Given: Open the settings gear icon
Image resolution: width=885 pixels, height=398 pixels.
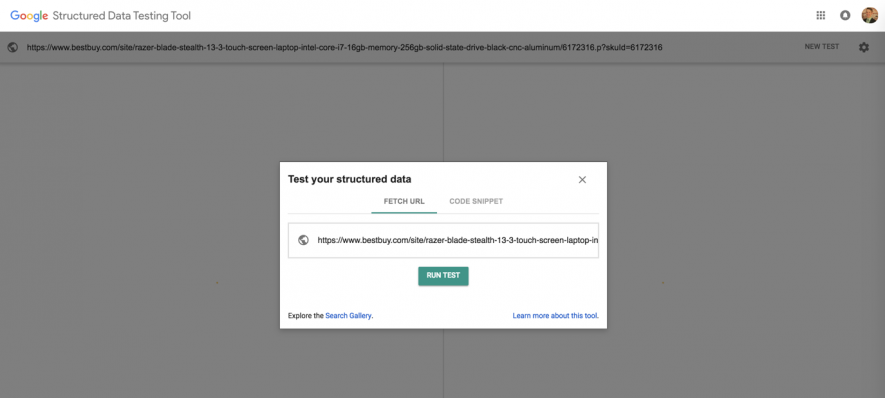Looking at the screenshot, I should click(x=864, y=47).
